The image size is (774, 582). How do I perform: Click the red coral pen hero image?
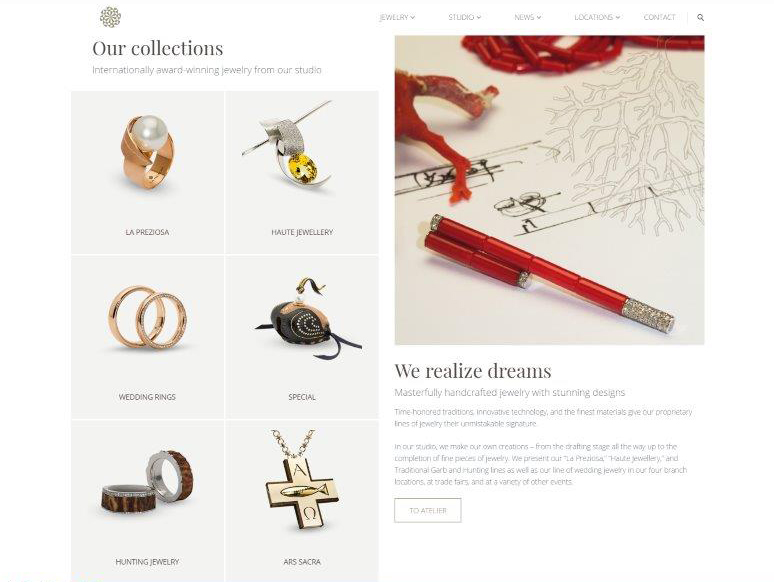coord(549,190)
